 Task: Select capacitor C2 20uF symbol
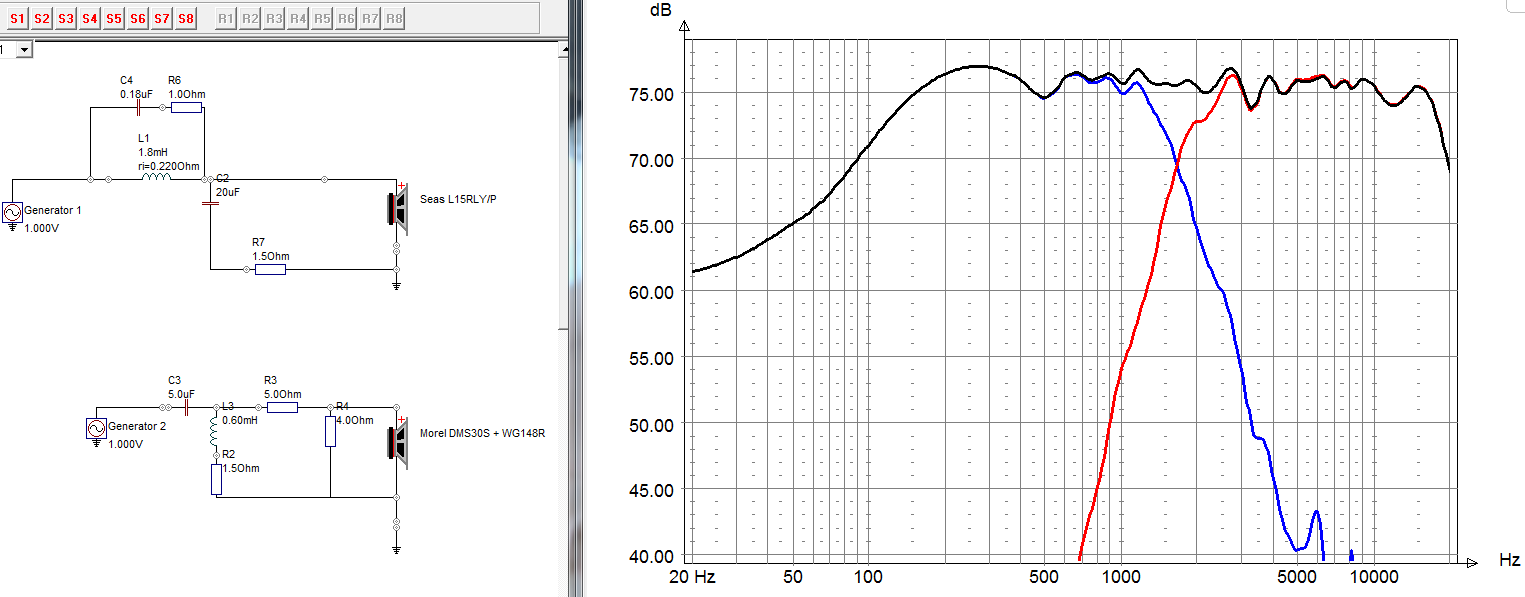210,203
